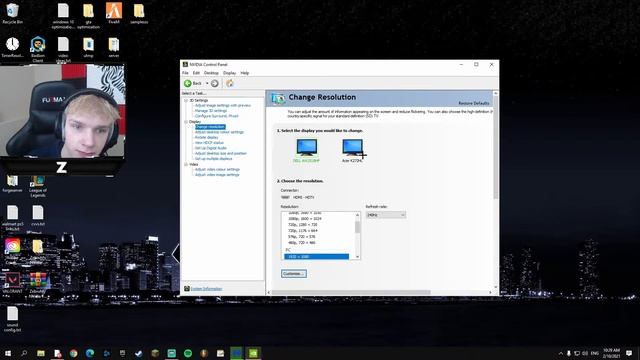640x360 pixels.
Task: Select the TimerResolution desktop icon
Action: (12, 47)
